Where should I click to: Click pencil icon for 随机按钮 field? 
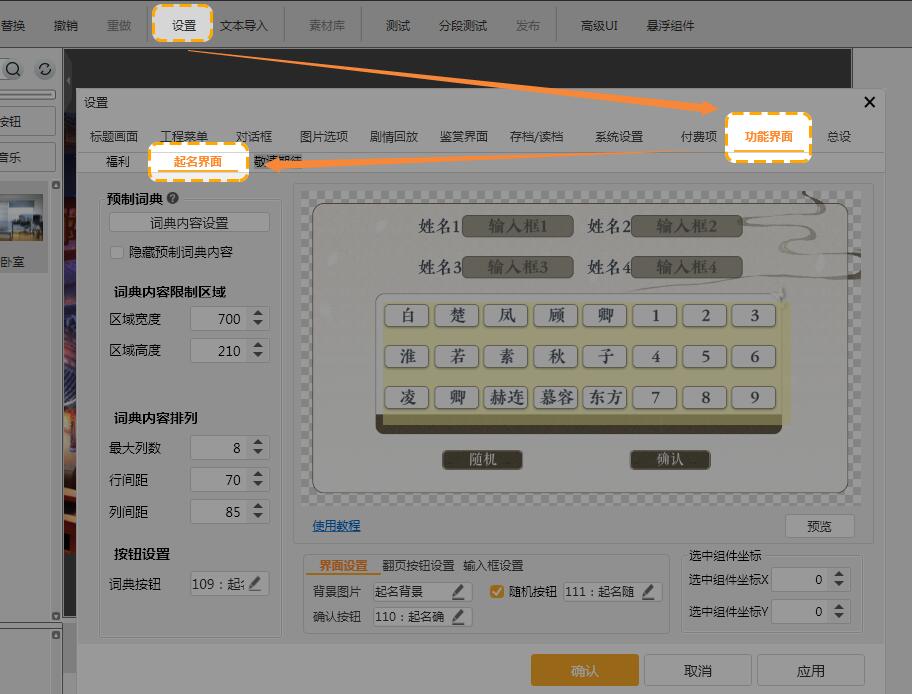pyautogui.click(x=649, y=592)
